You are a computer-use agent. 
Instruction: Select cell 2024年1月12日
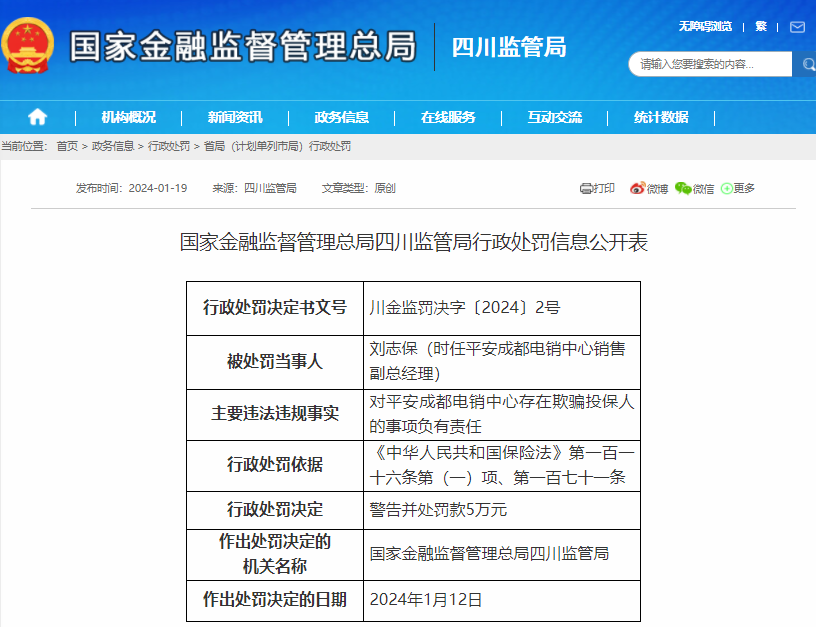[502, 600]
